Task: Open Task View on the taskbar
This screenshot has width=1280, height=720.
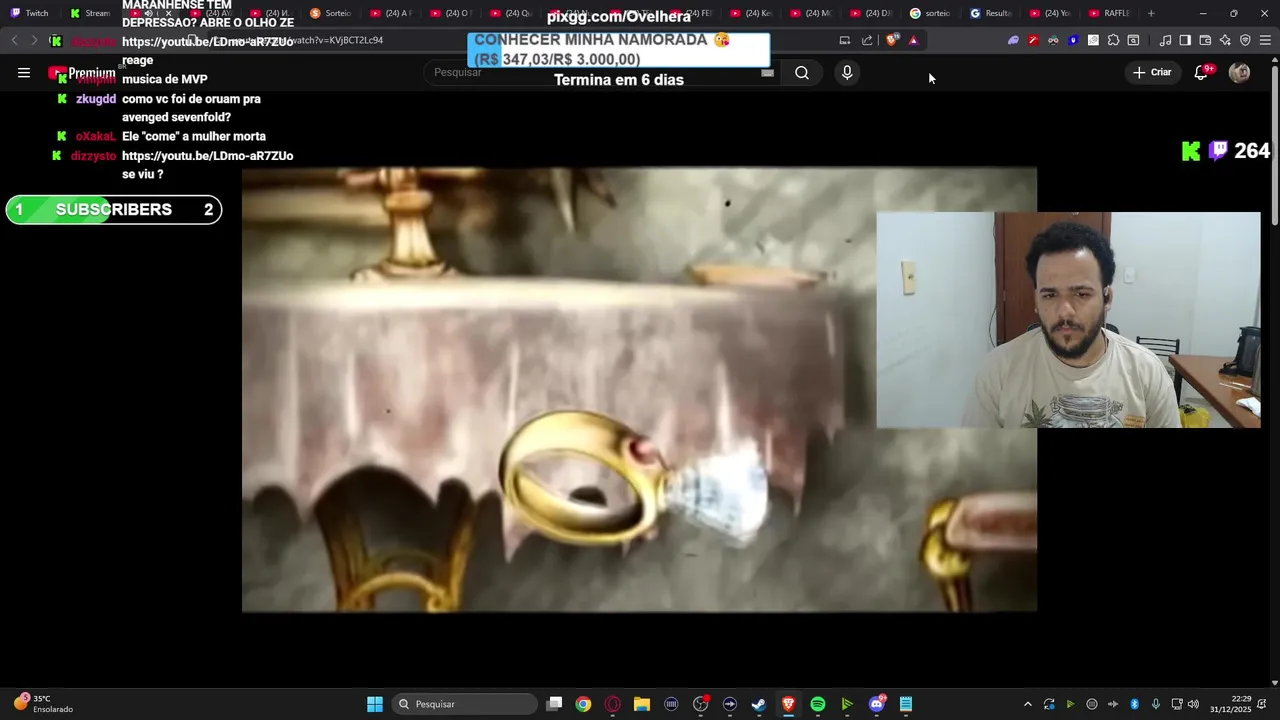Action: tap(555, 704)
